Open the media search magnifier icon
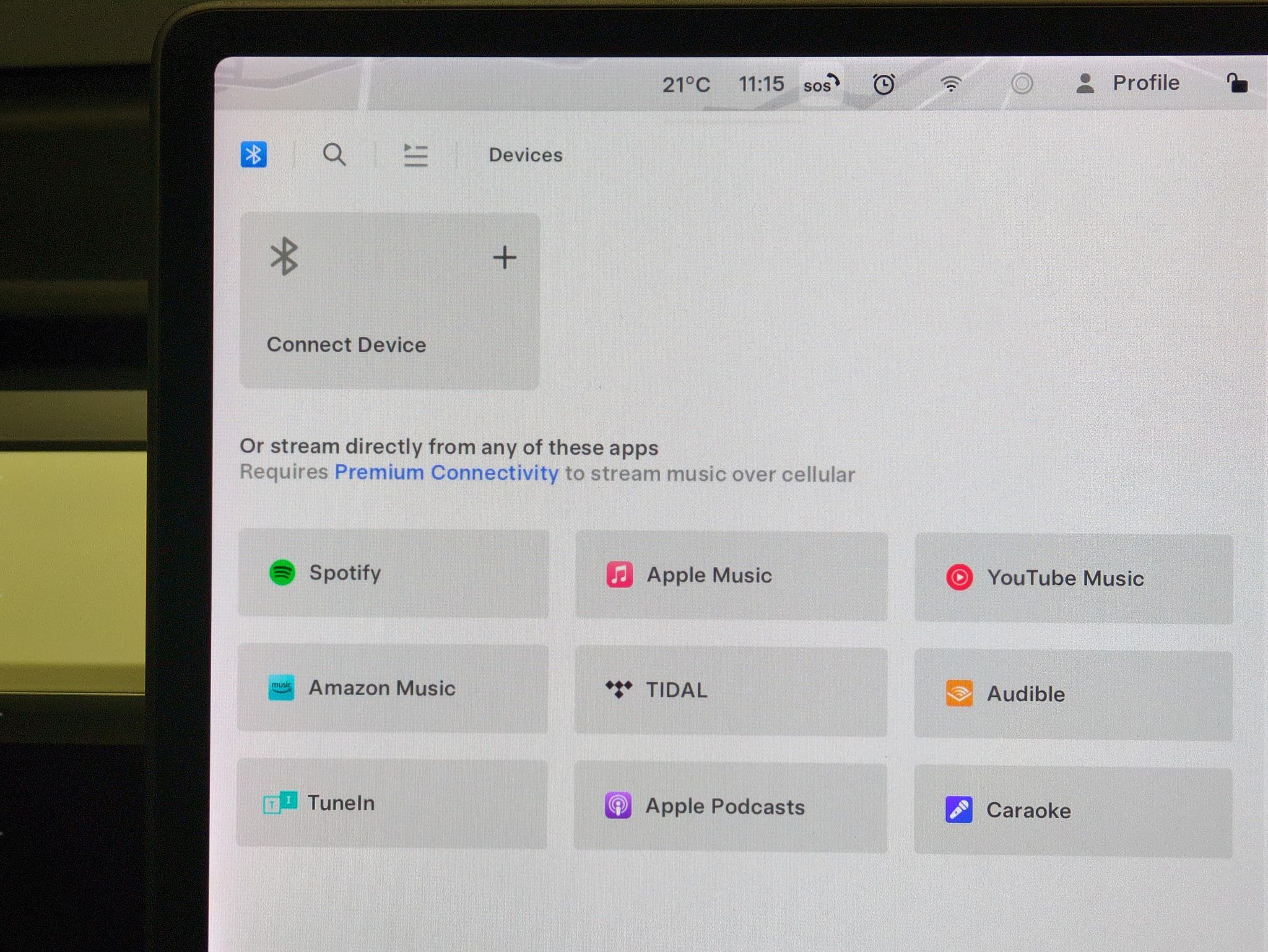The height and width of the screenshot is (952, 1268). click(x=334, y=154)
